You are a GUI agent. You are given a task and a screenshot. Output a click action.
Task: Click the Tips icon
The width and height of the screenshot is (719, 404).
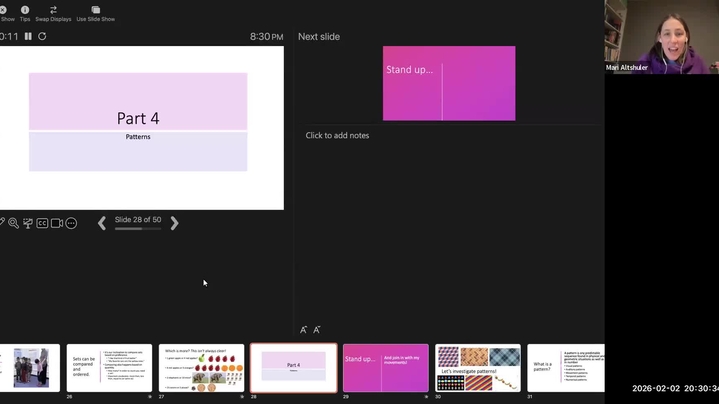tap(25, 11)
